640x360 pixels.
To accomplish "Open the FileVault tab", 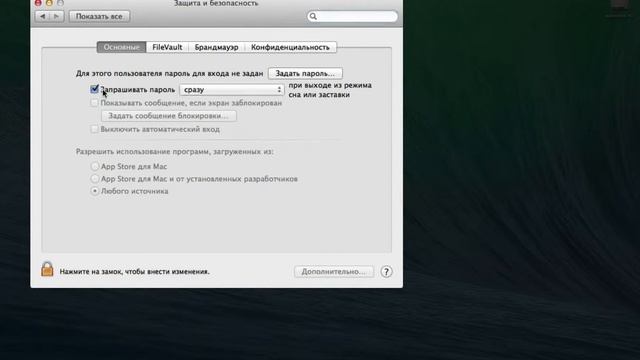I will tap(167, 47).
